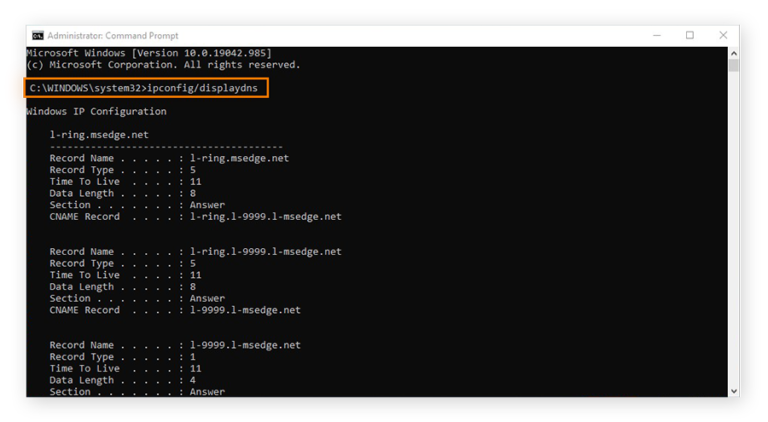Click Record Name value 'l-ring.l-9999.l-msedge.net'
This screenshot has width=768, height=422.
(x=265, y=252)
